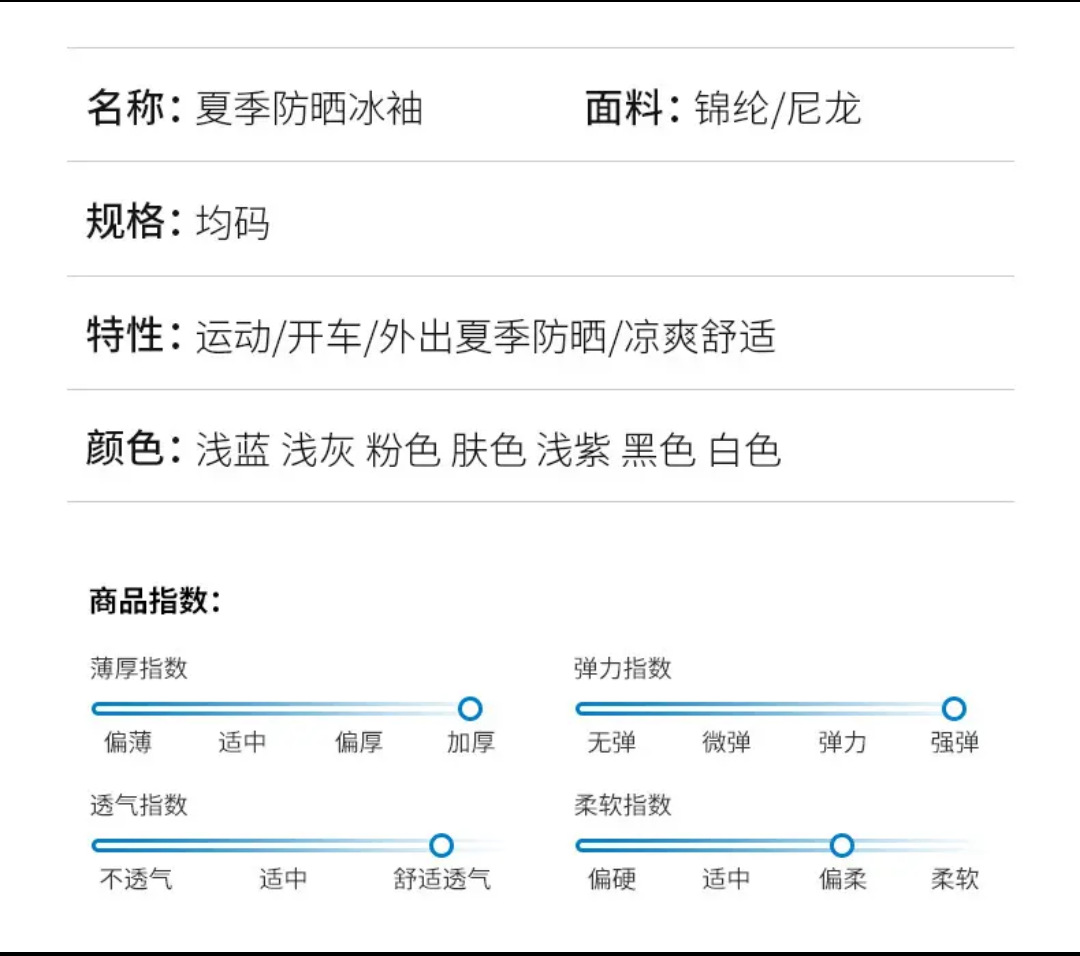
Task: Click the 舒适透气 breathability label
Action: coord(442,880)
